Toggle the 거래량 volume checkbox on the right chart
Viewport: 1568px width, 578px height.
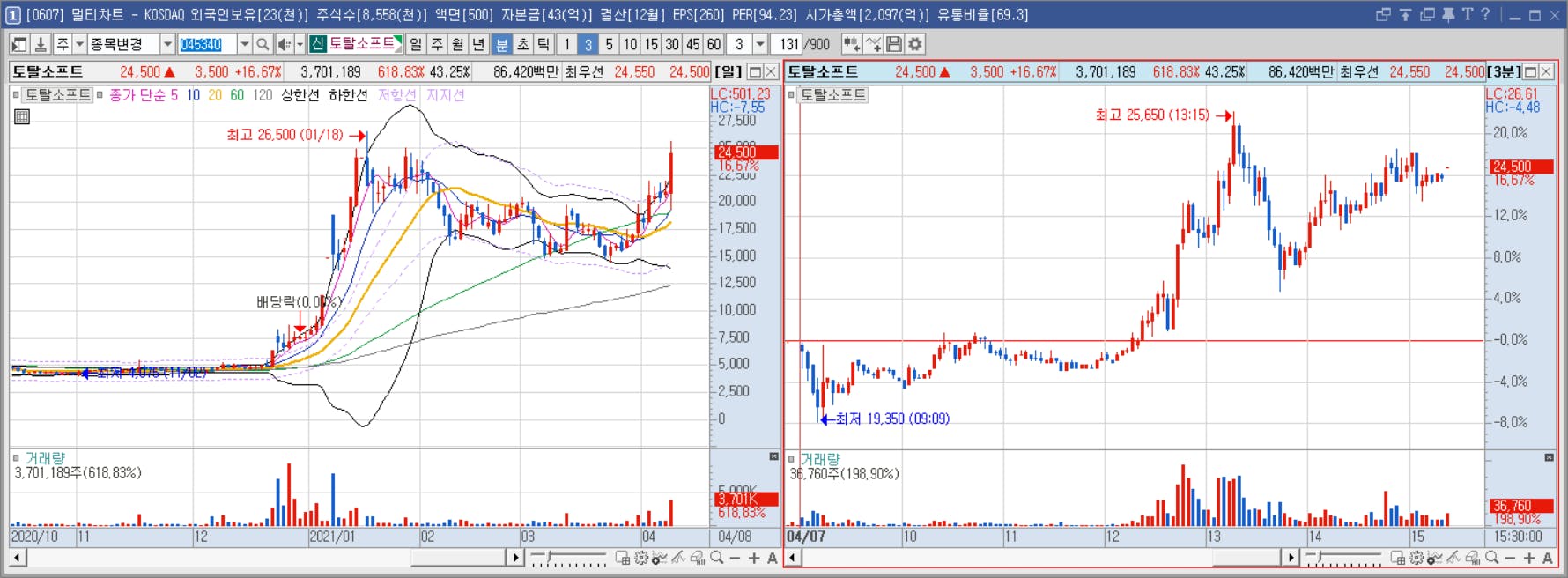[x=791, y=459]
